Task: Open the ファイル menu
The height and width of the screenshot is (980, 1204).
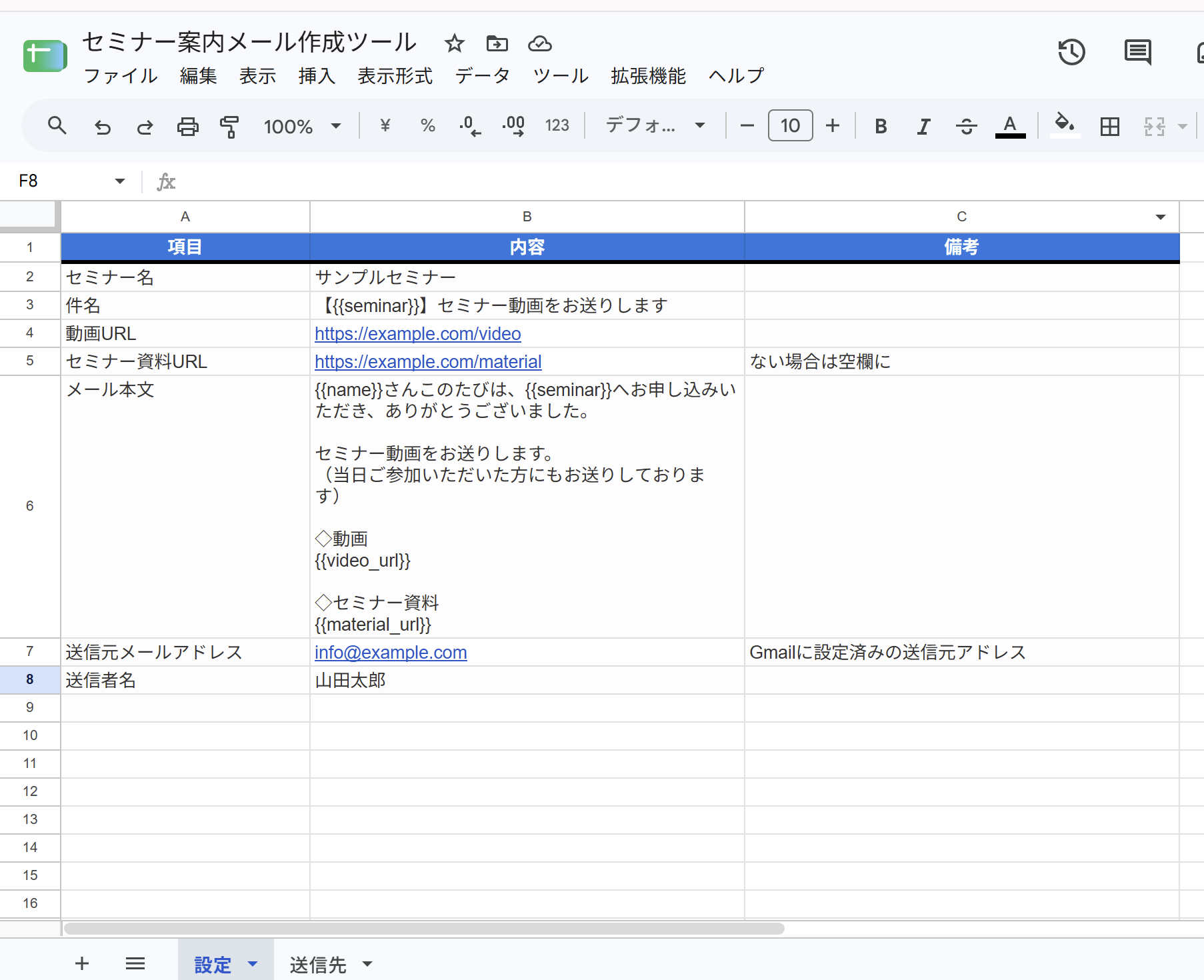Action: [x=121, y=76]
